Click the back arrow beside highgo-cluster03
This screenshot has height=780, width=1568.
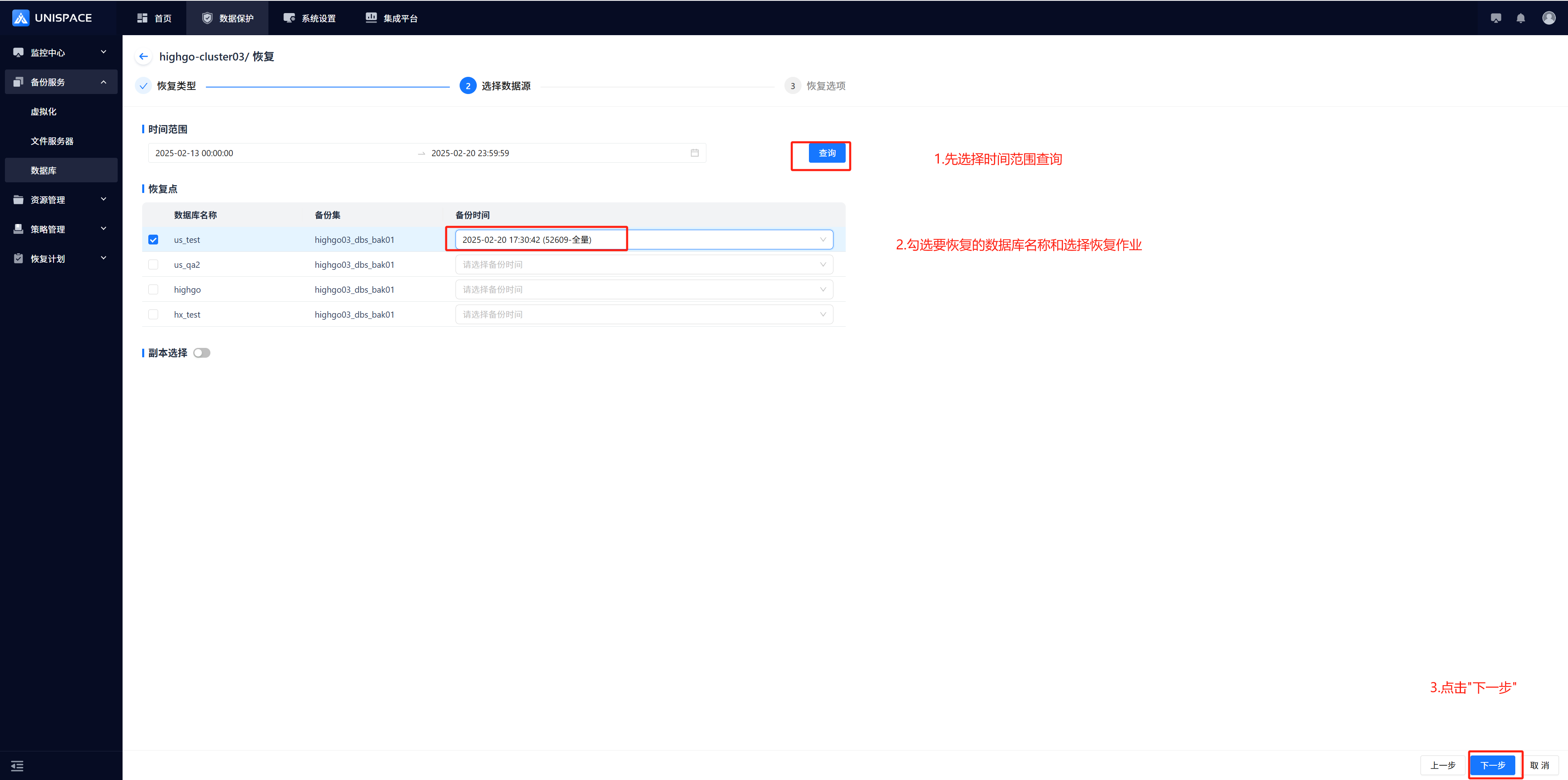click(144, 57)
